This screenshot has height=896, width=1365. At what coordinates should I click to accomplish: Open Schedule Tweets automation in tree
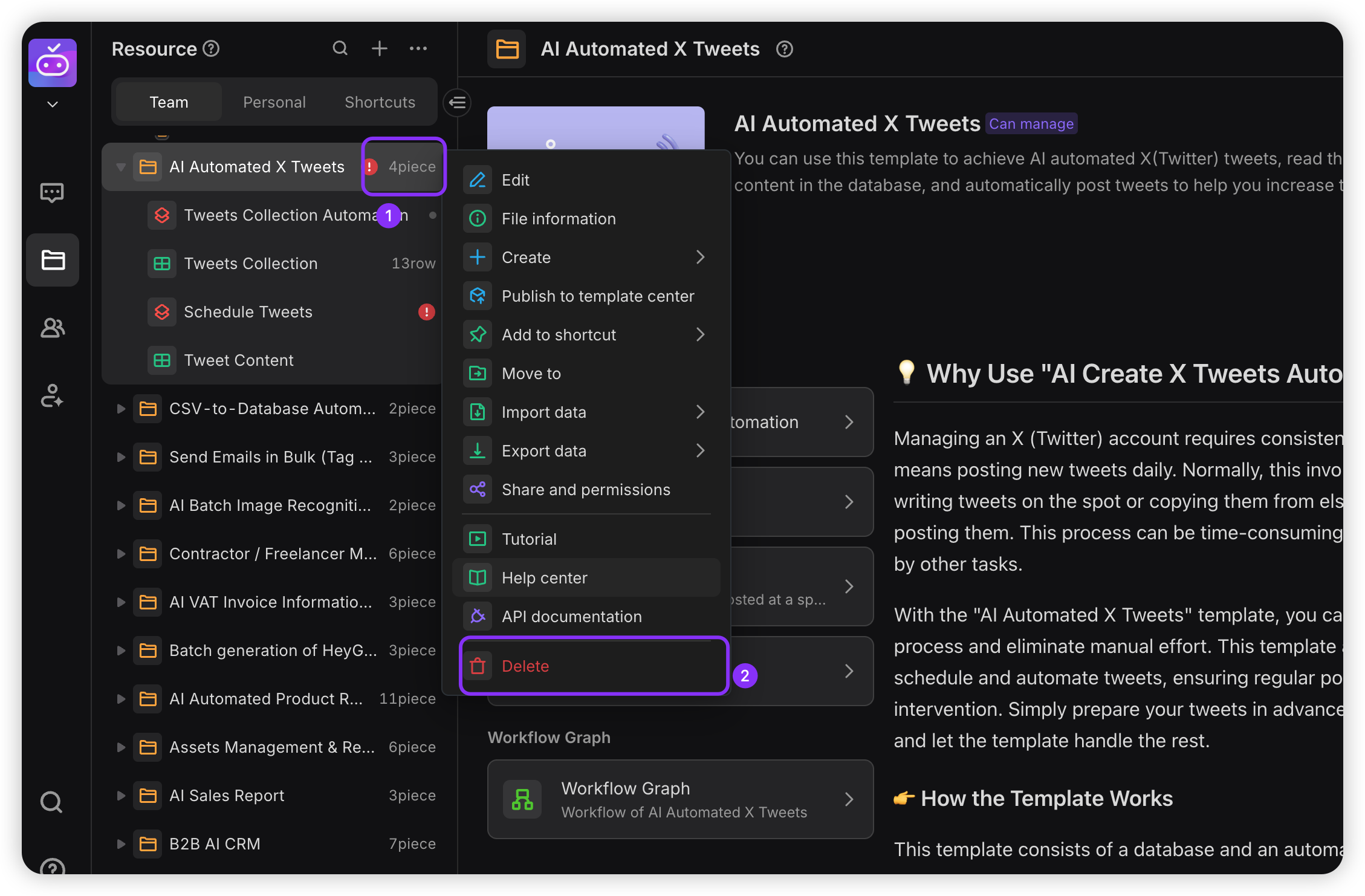(x=248, y=312)
